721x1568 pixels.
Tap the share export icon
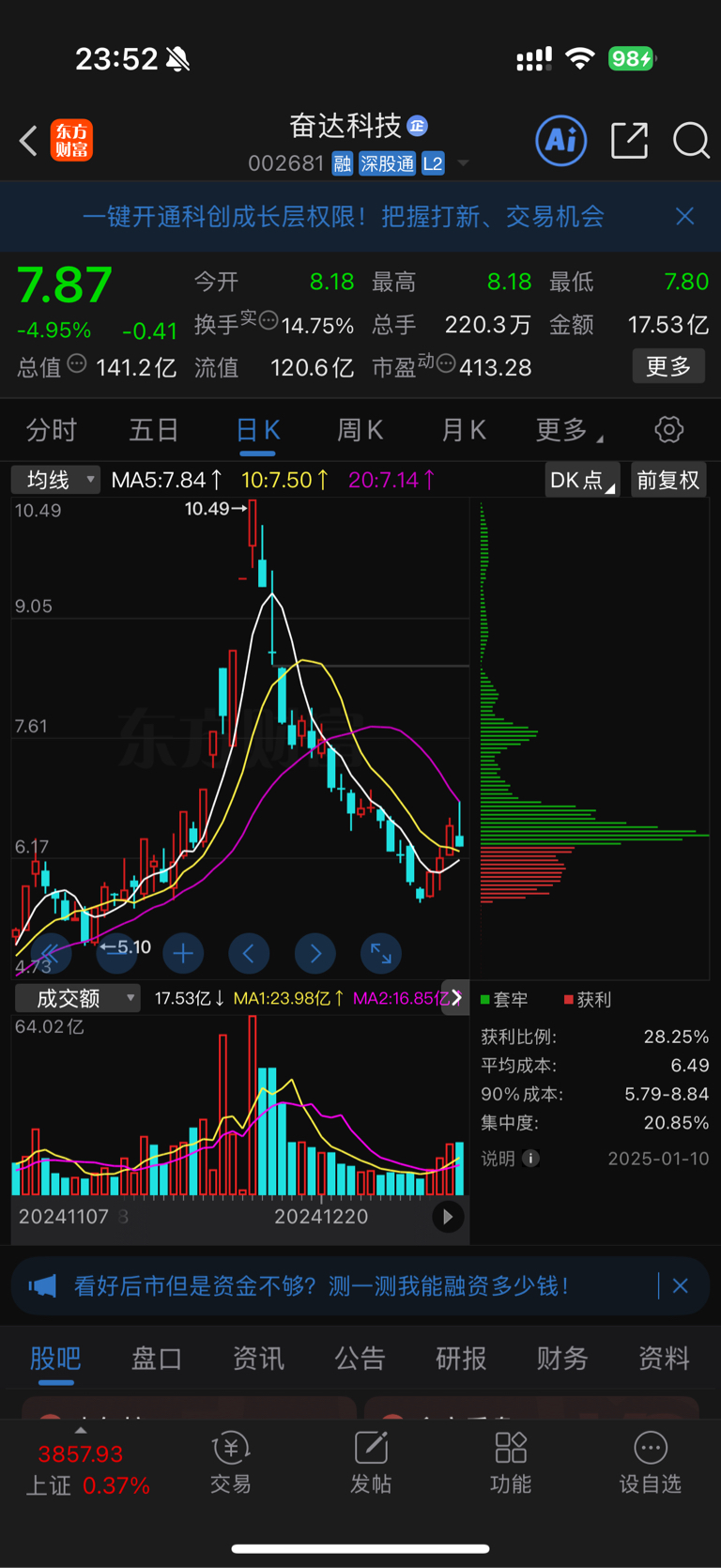pos(629,141)
